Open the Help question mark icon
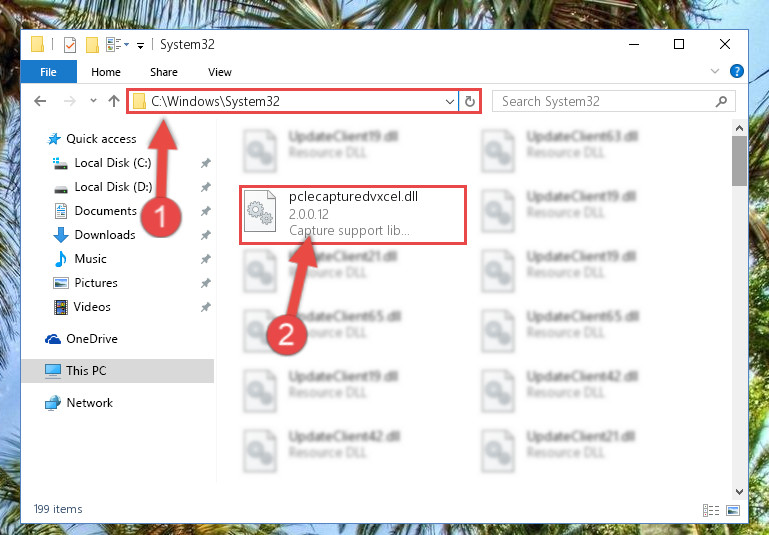Viewport: 769px width, 535px height. (737, 72)
